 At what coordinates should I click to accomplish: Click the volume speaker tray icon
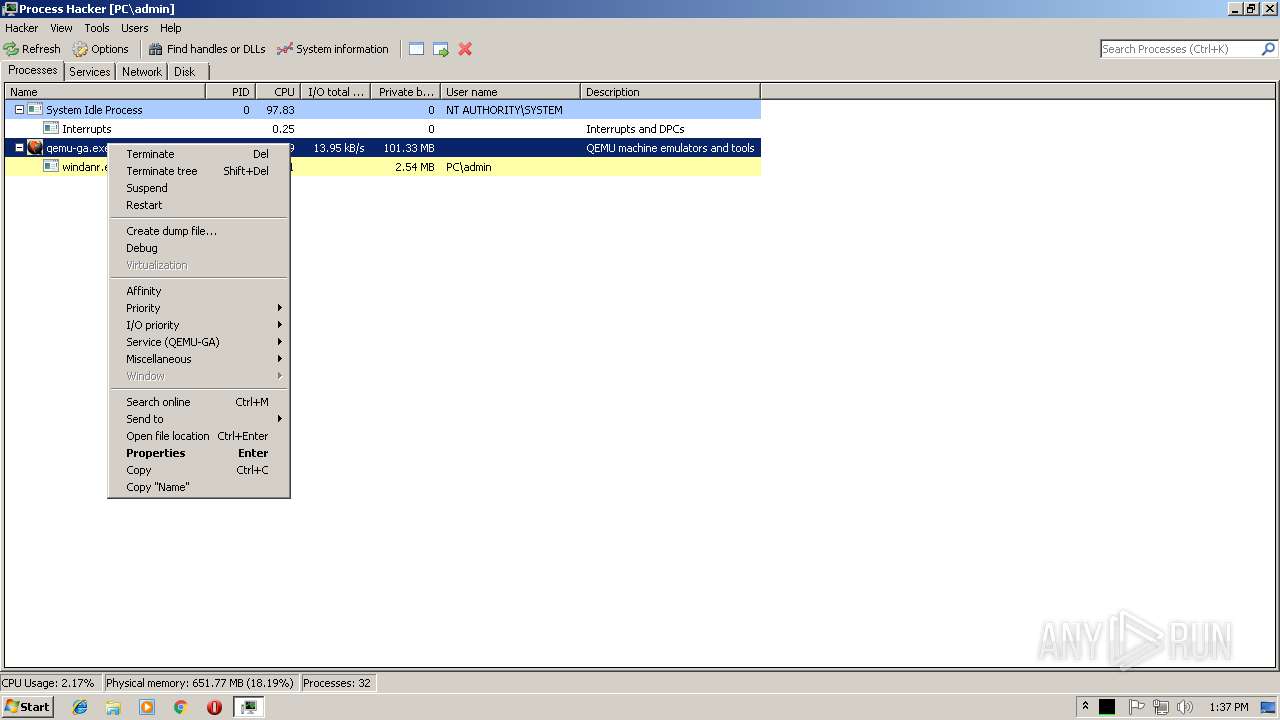click(1185, 707)
